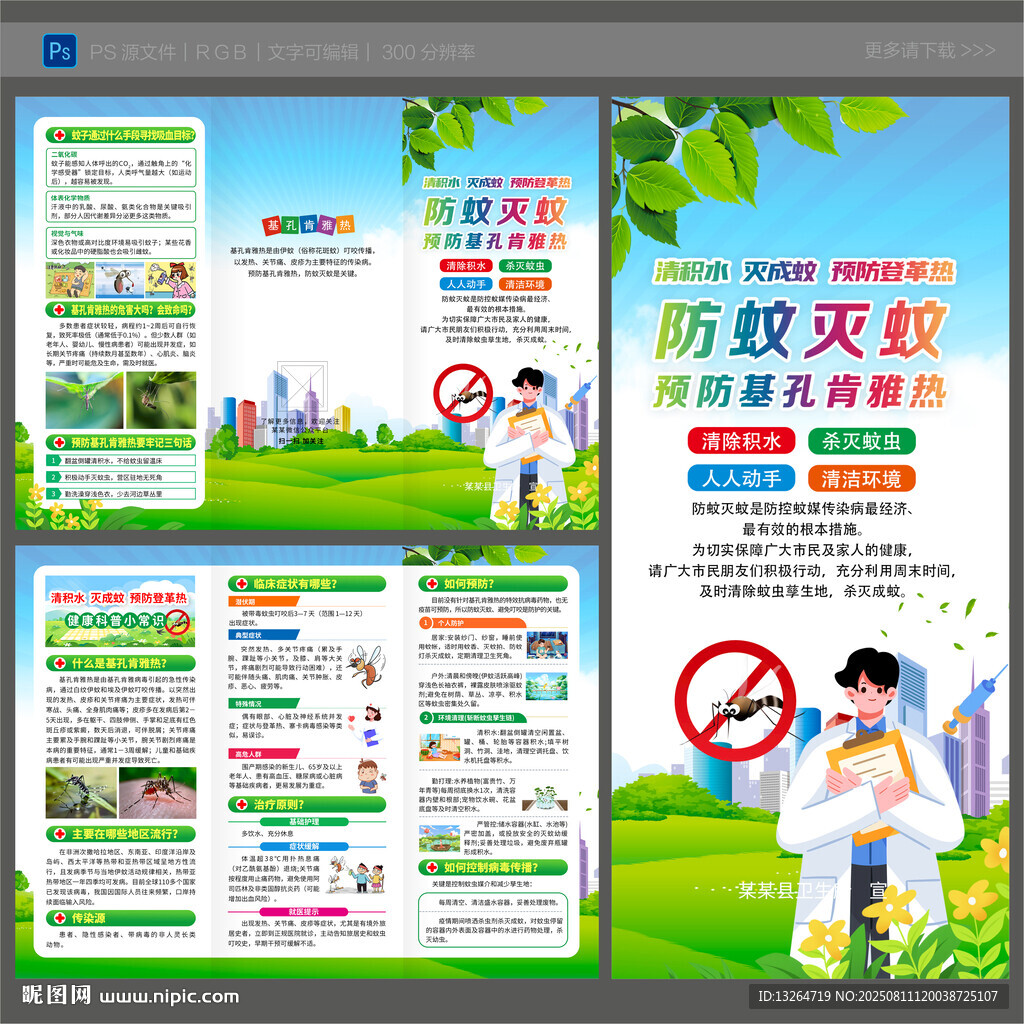Click the red cross beside 如何控制病毒传播
Screen dimensions: 1024x1024
point(432,867)
